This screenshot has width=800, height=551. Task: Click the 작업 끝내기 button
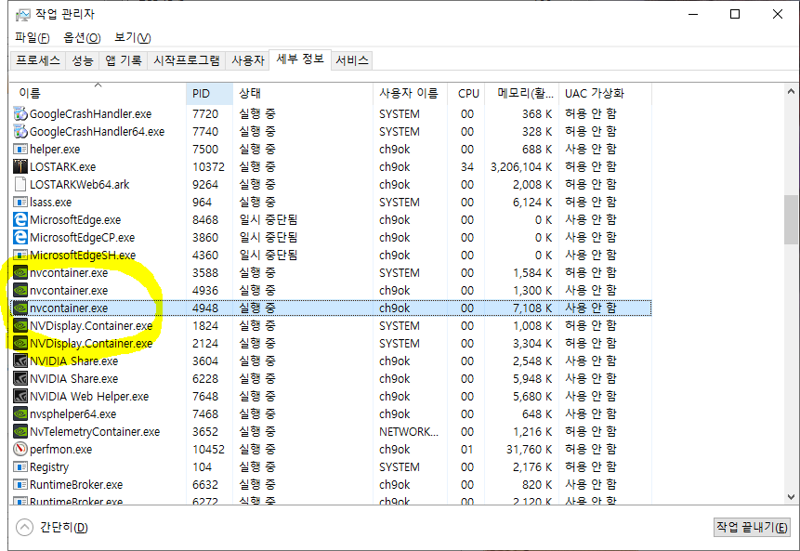click(752, 528)
